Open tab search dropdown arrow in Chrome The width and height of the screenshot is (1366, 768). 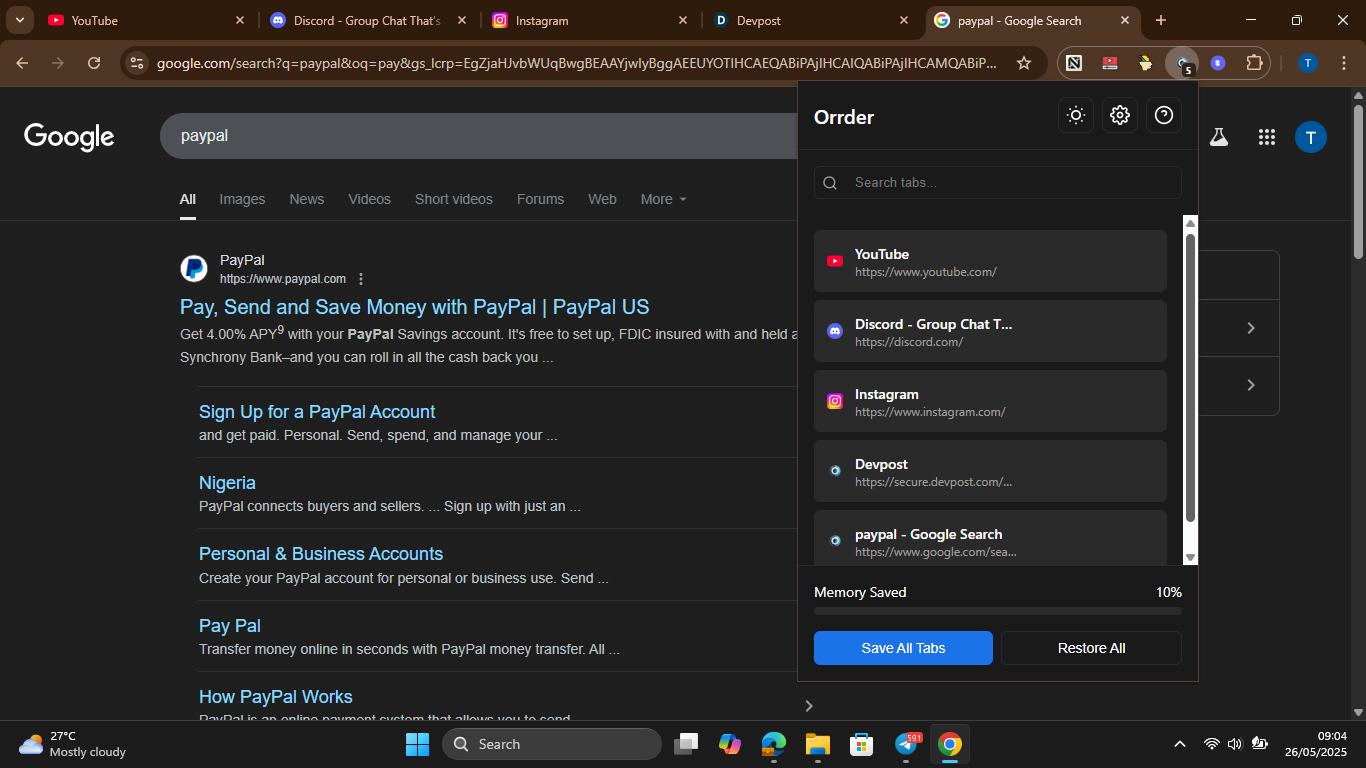coord(20,20)
